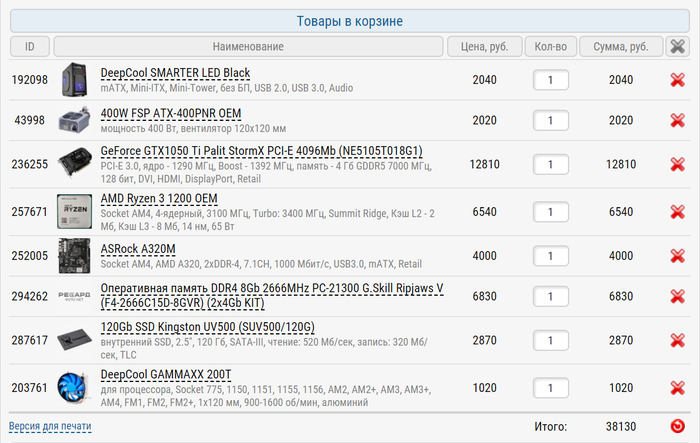
Task: Open the print version link
Action: [x=50, y=427]
